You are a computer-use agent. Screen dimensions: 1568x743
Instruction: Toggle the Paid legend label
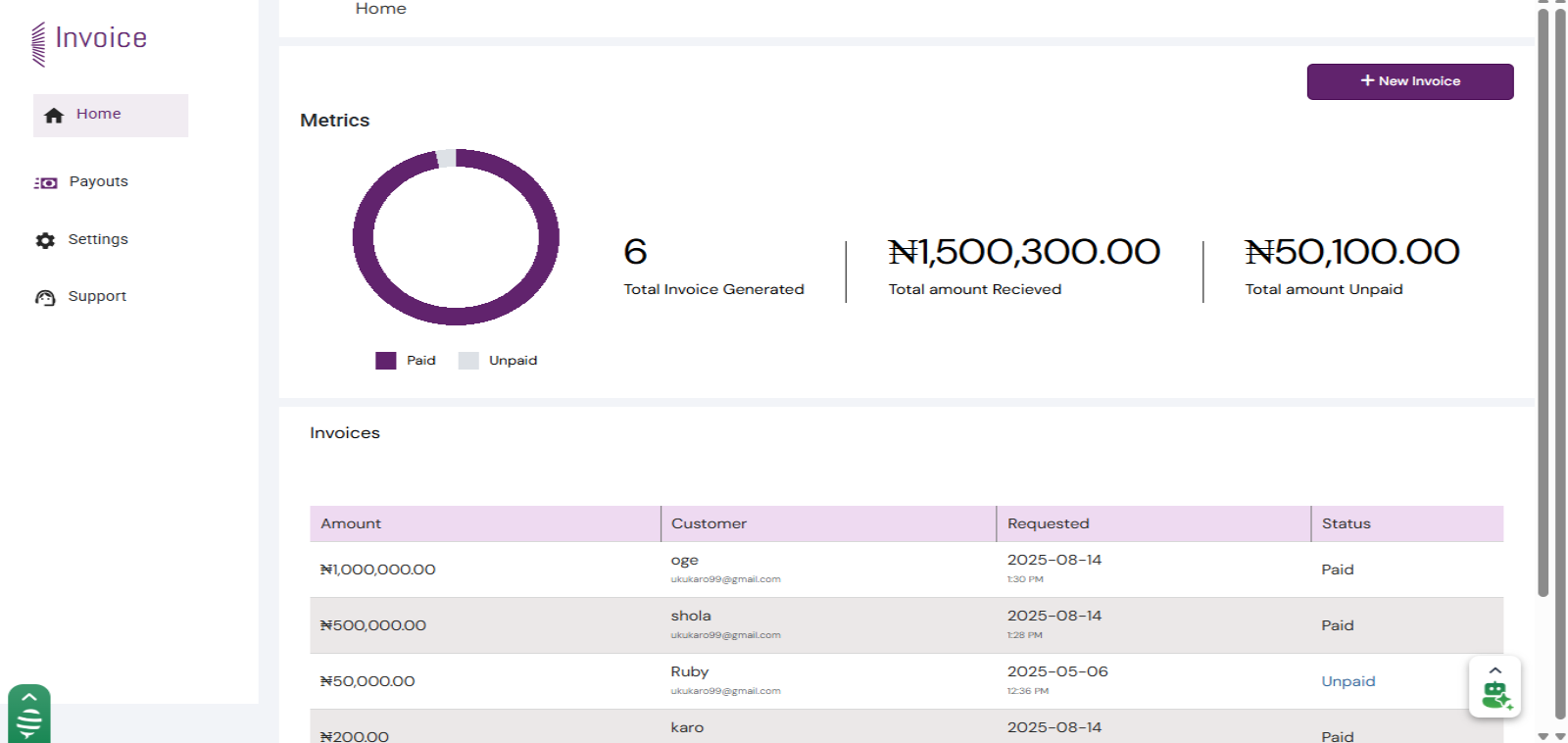pyautogui.click(x=421, y=361)
